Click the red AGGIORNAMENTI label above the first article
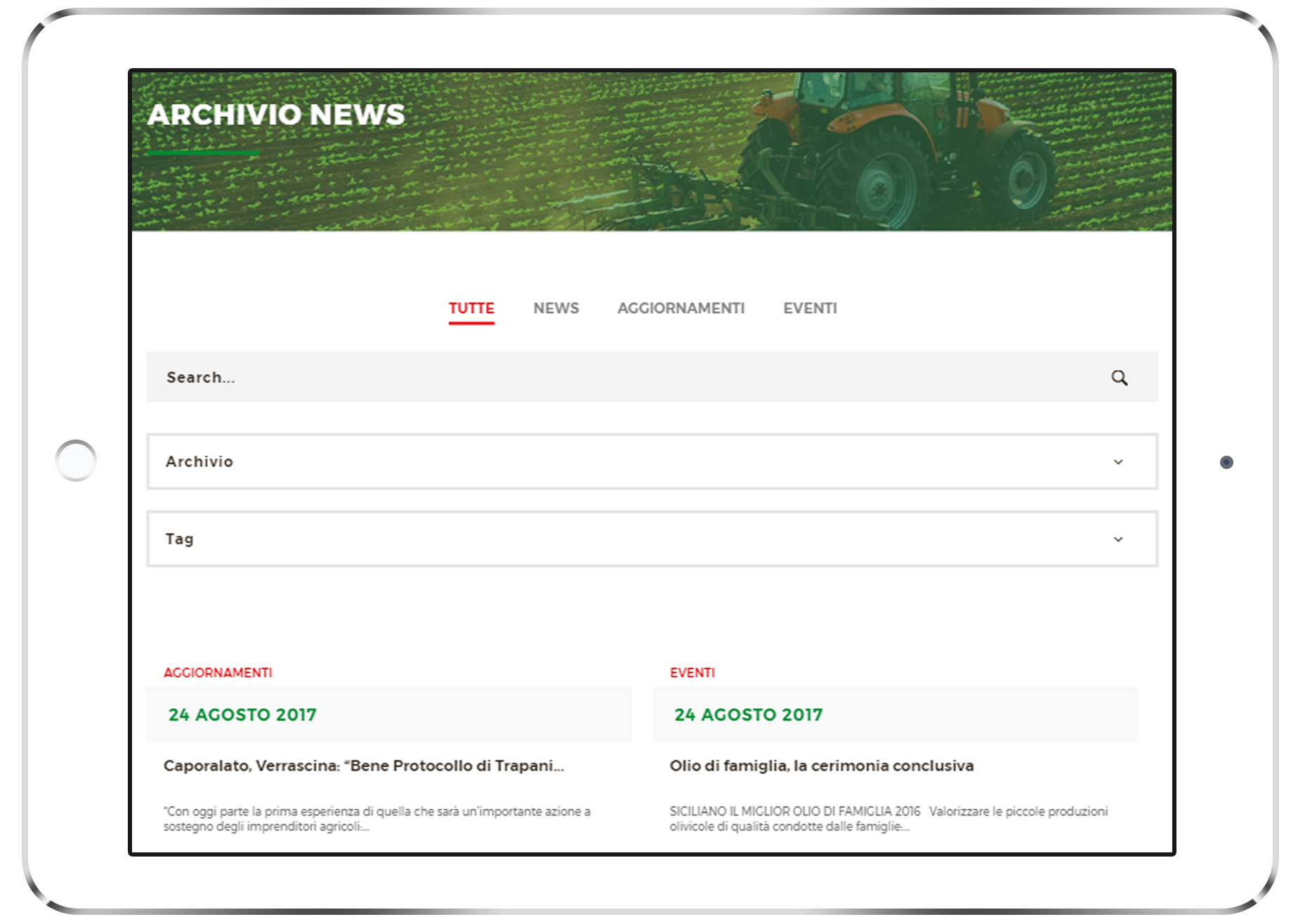Viewport: 1305px width, 924px height. 218,673
